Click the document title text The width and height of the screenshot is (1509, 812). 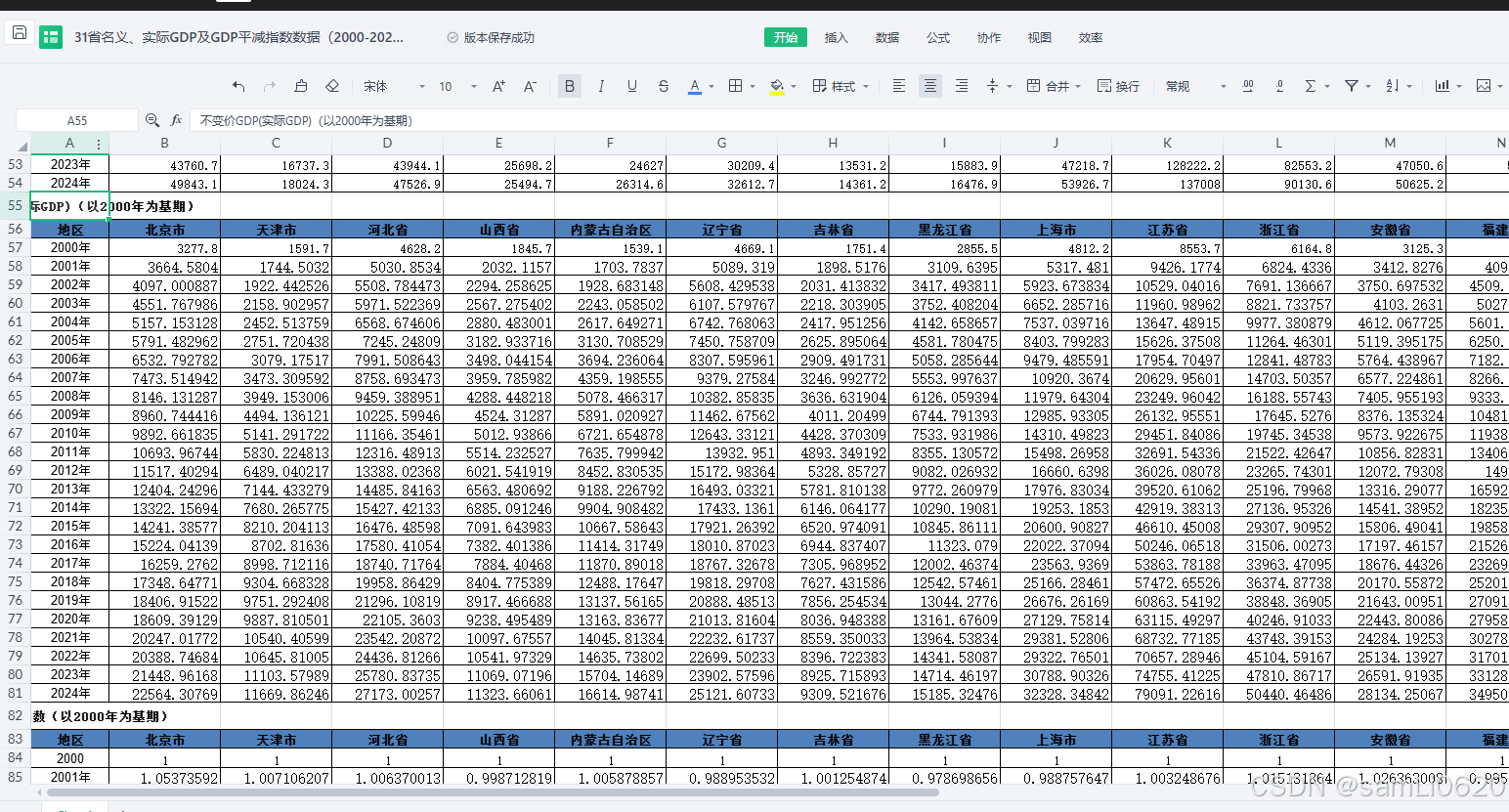point(238,37)
